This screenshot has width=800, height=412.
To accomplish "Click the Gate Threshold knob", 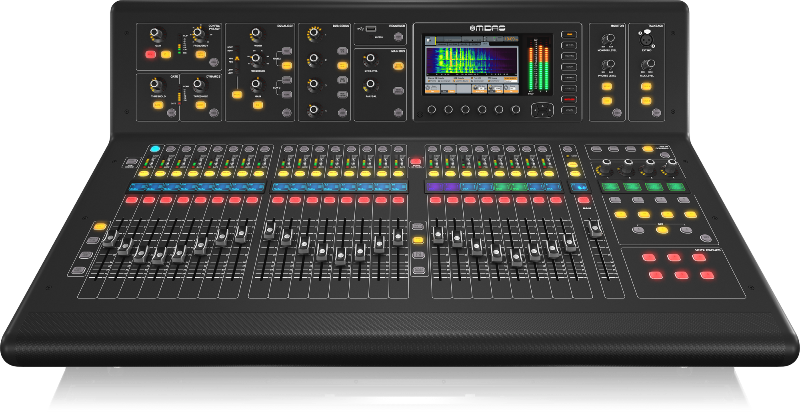I will pos(158,84).
